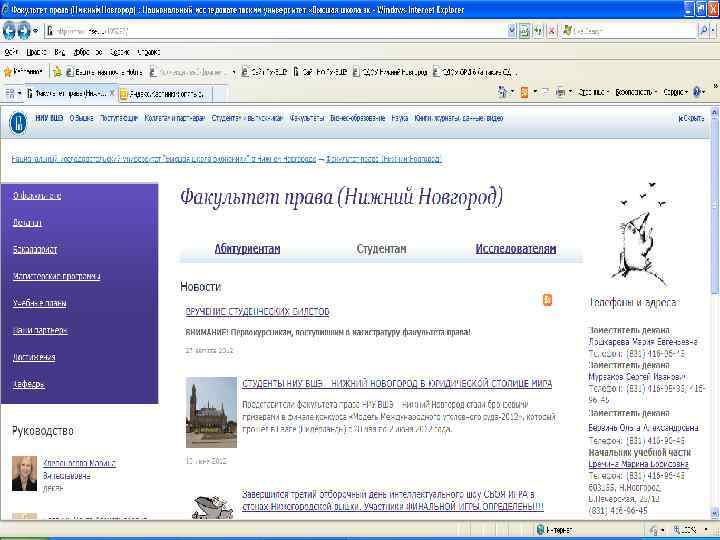The image size is (720, 540).
Task: Open the НИУ ВШЭ site menu item
Action: coord(49,118)
